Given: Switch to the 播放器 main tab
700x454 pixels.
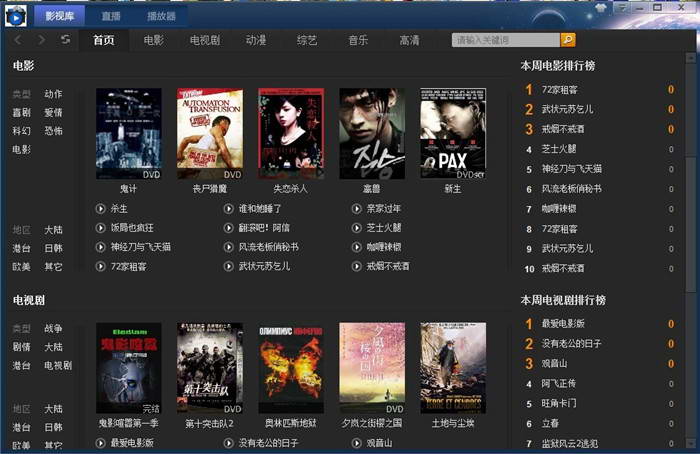Looking at the screenshot, I should 161,17.
